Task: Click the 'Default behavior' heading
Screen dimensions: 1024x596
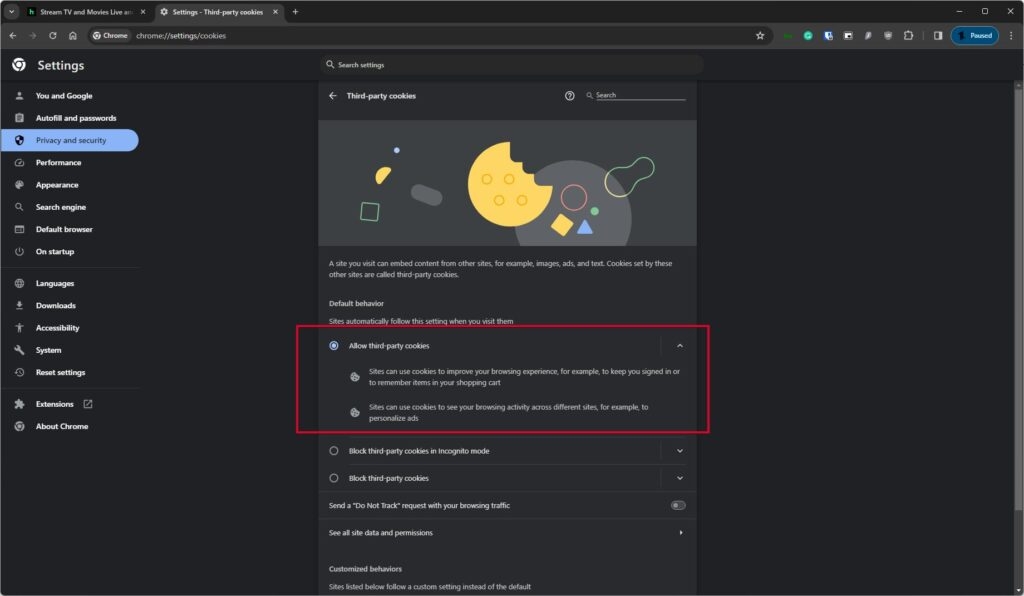Action: (356, 304)
